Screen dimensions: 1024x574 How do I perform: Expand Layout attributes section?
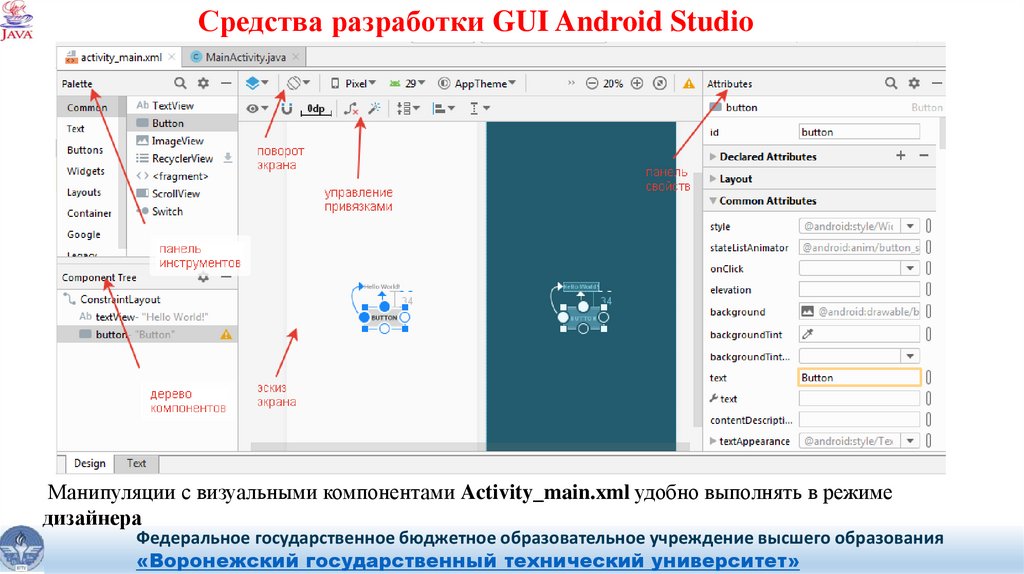pos(713,178)
